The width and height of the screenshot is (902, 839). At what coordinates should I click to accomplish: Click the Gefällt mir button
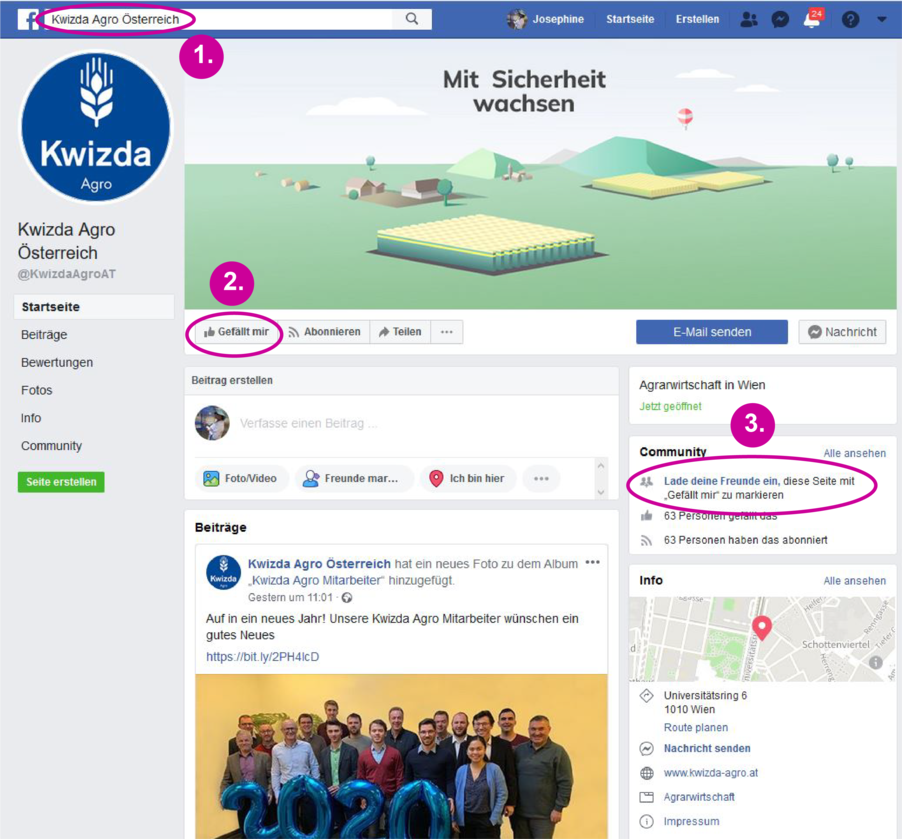[236, 332]
